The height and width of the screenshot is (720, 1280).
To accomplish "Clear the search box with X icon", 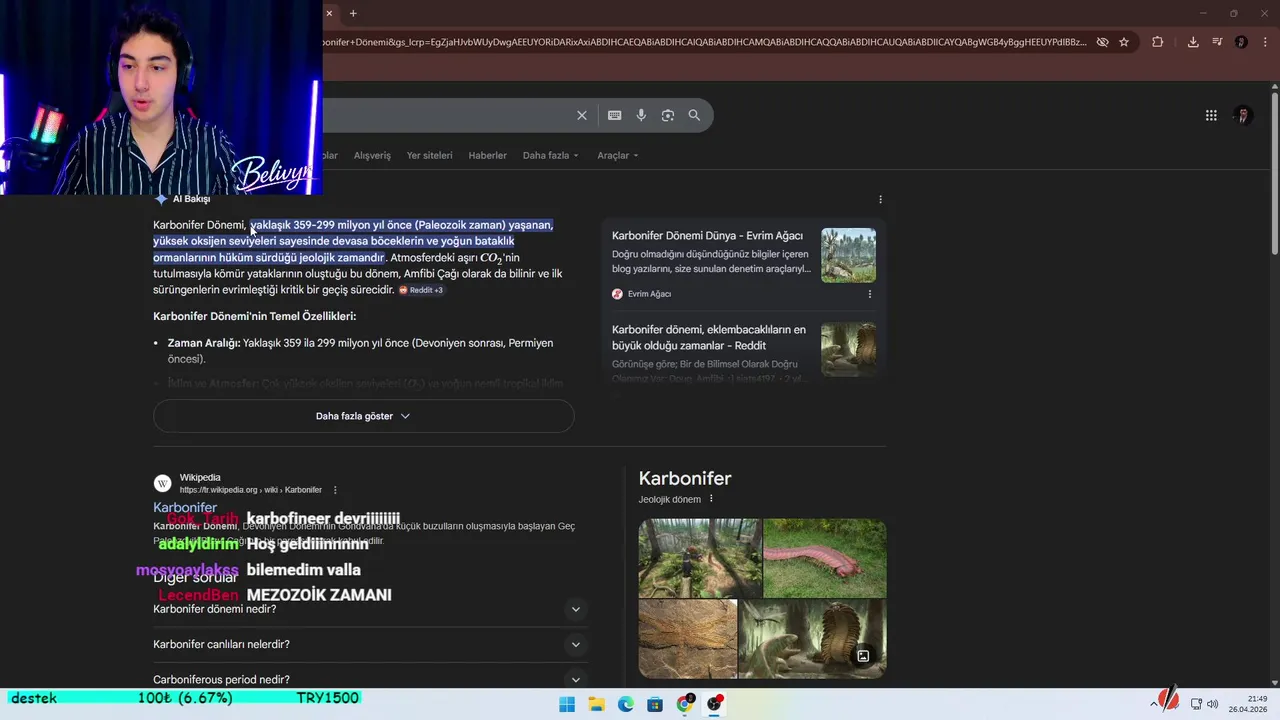I will (x=582, y=115).
